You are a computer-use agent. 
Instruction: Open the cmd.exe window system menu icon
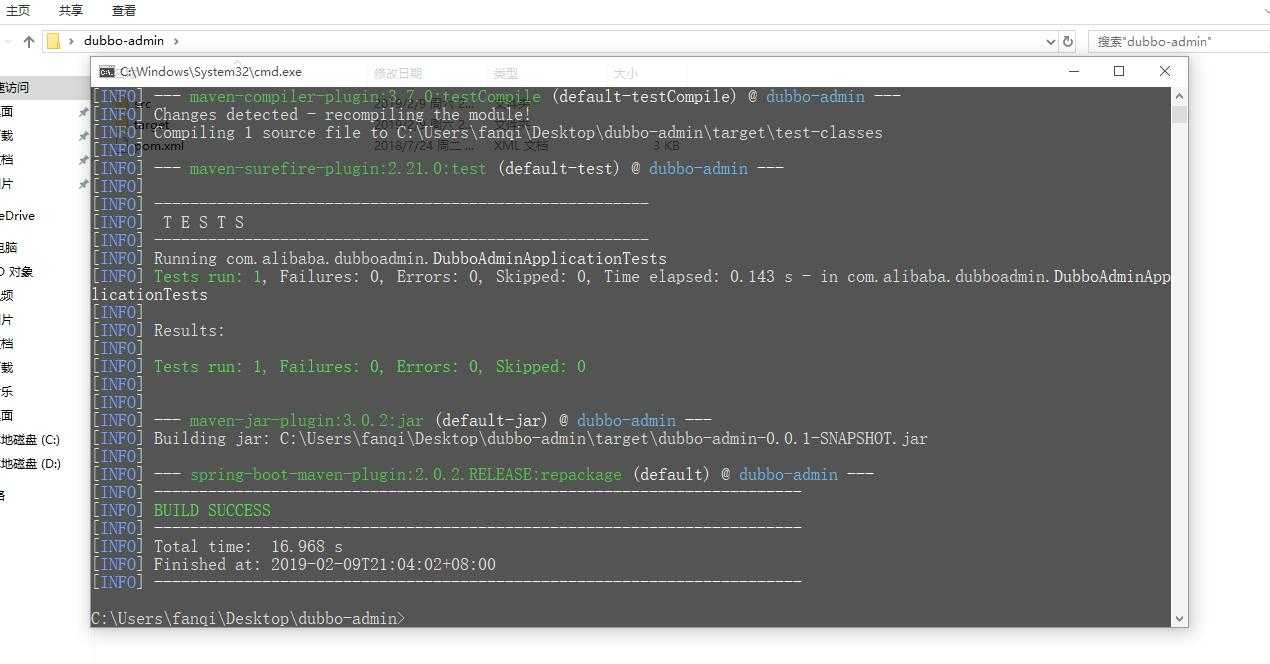tap(106, 72)
